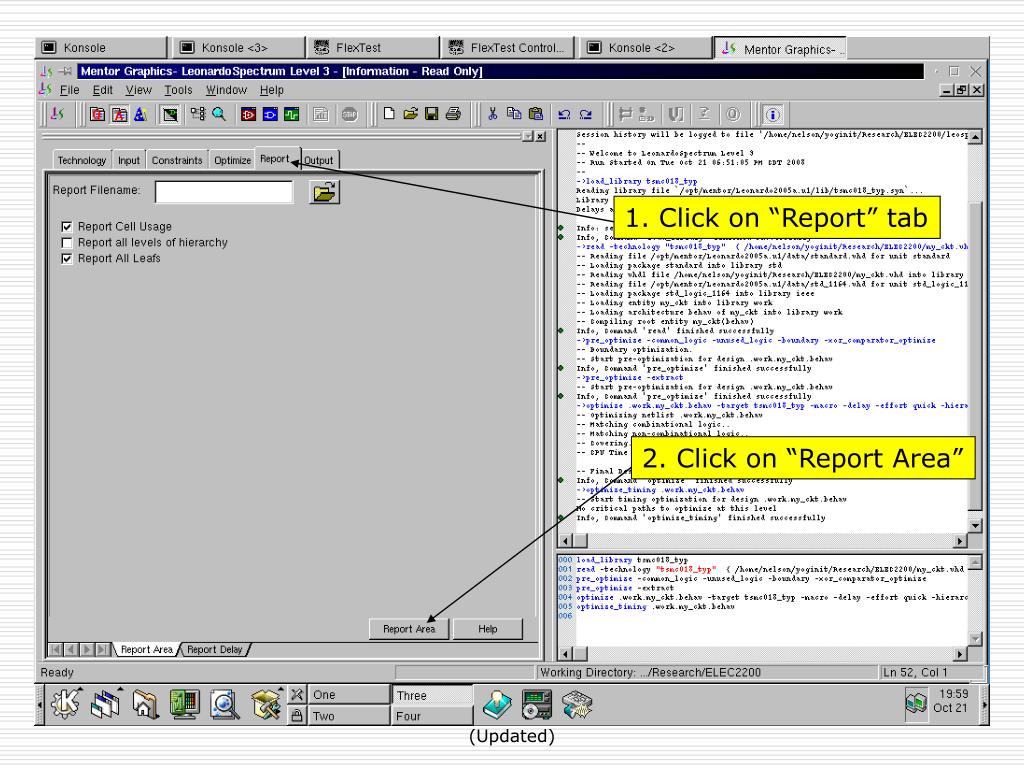Click the Copy toolbar icon
The image size is (1024, 768).
coord(514,114)
